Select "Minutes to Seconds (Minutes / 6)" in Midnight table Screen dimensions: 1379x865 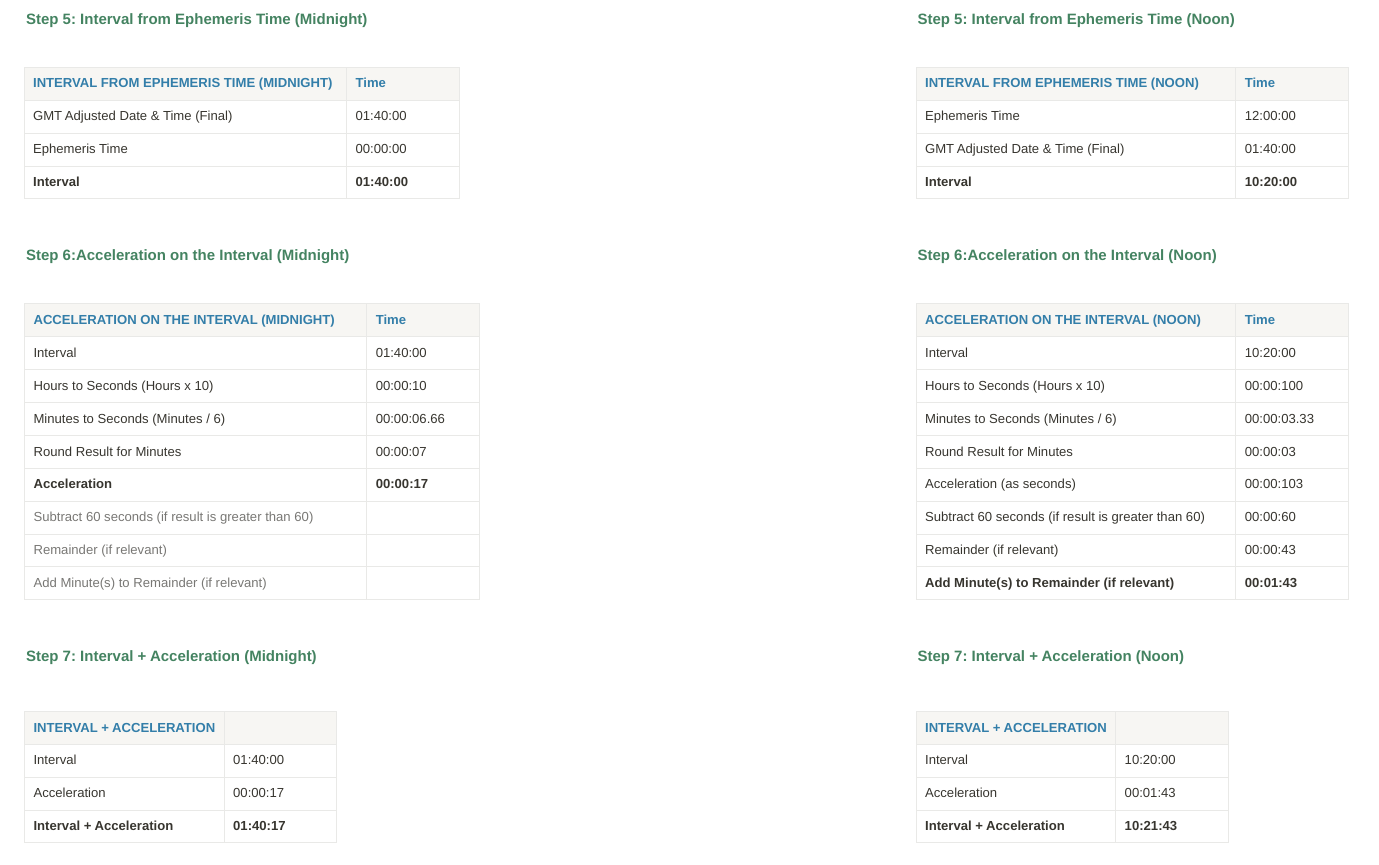point(129,419)
